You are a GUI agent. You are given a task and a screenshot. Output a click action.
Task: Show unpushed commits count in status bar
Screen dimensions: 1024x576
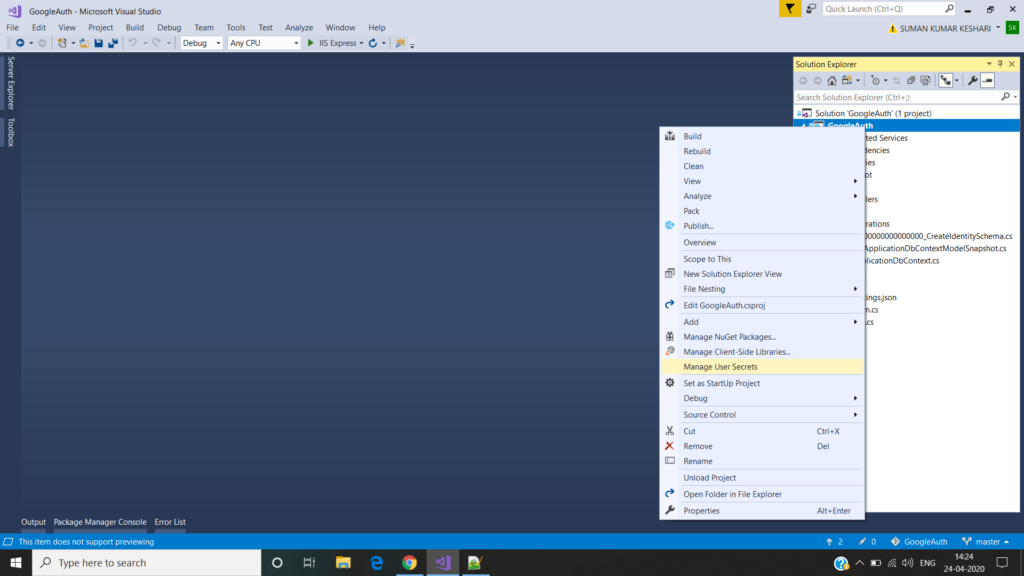tap(835, 541)
